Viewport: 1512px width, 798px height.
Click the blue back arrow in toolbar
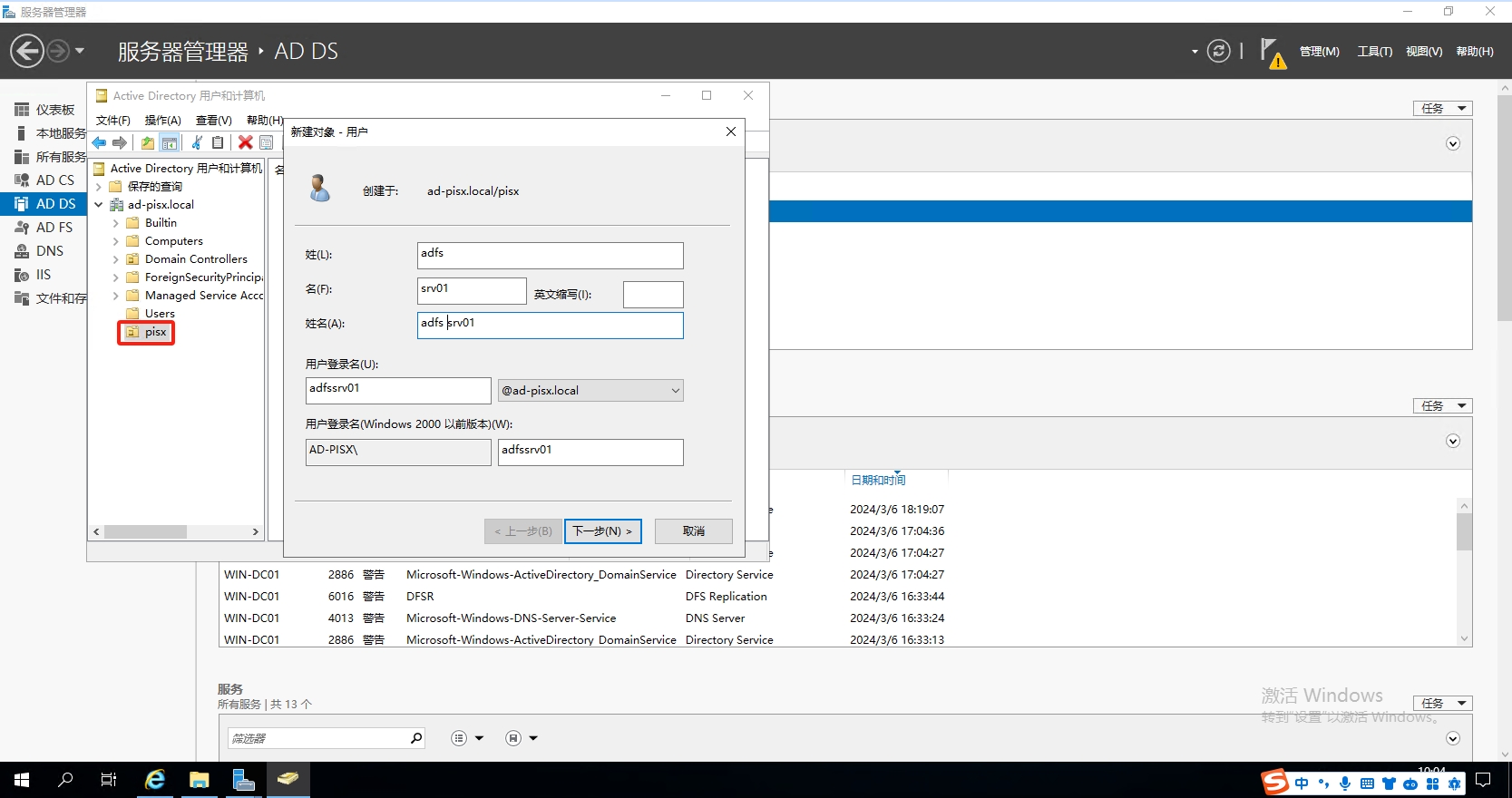[x=99, y=142]
